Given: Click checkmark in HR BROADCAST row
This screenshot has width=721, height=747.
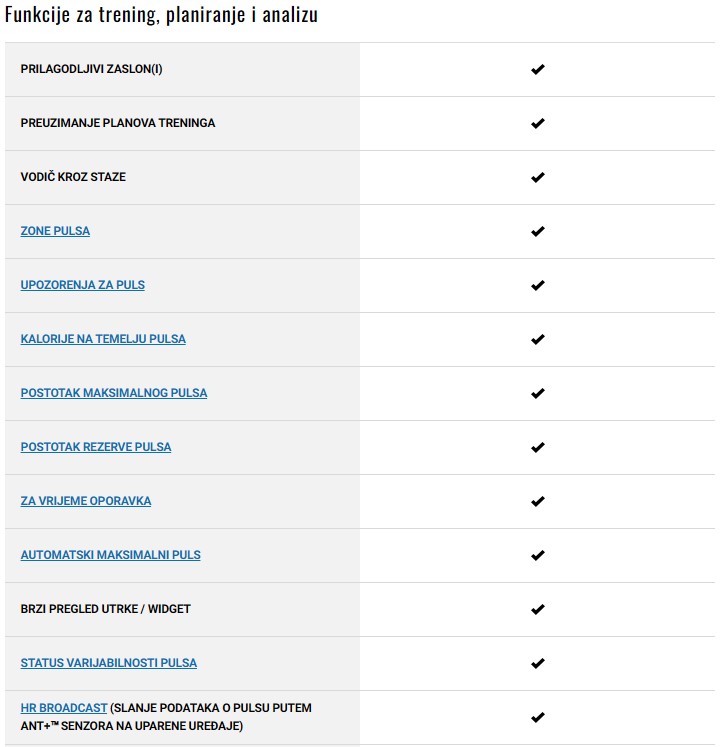Looking at the screenshot, I should (538, 718).
